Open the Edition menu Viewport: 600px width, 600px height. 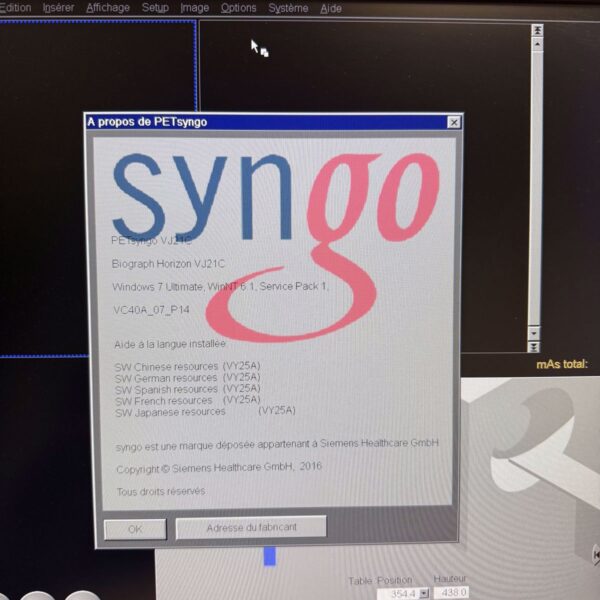pos(15,8)
